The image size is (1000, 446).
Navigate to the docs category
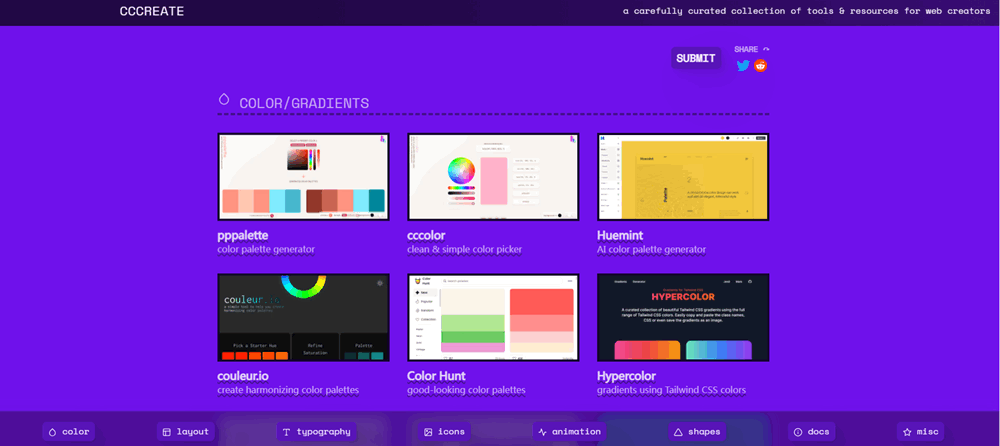811,432
